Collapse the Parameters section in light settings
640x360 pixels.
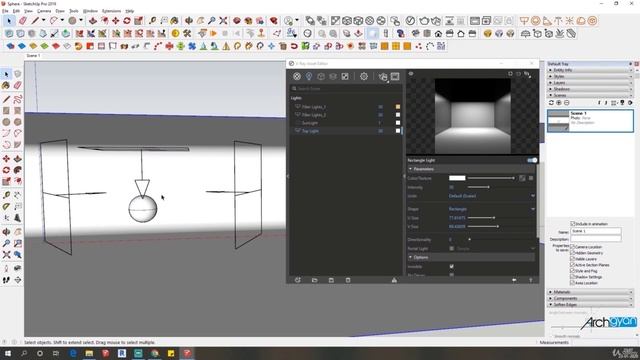click(x=471, y=169)
